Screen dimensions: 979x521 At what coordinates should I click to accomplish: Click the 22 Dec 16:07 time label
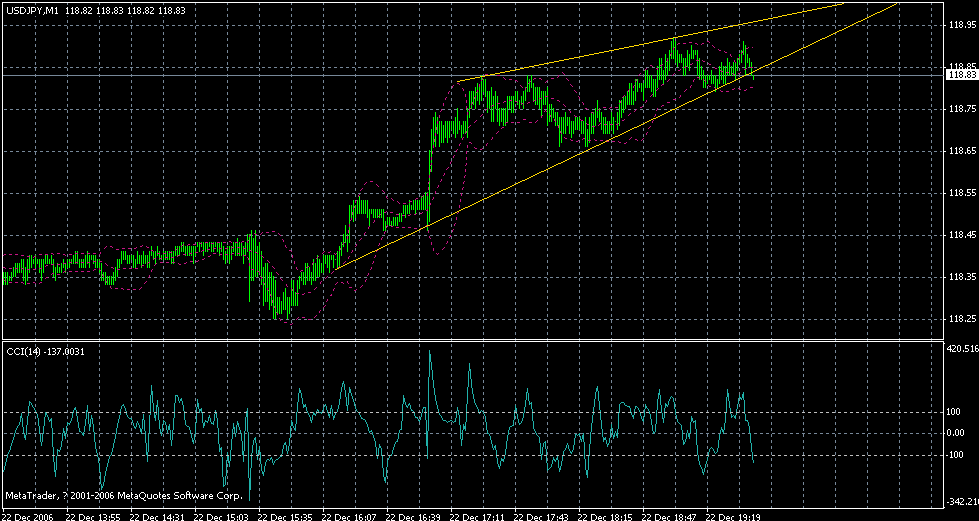tap(350, 517)
